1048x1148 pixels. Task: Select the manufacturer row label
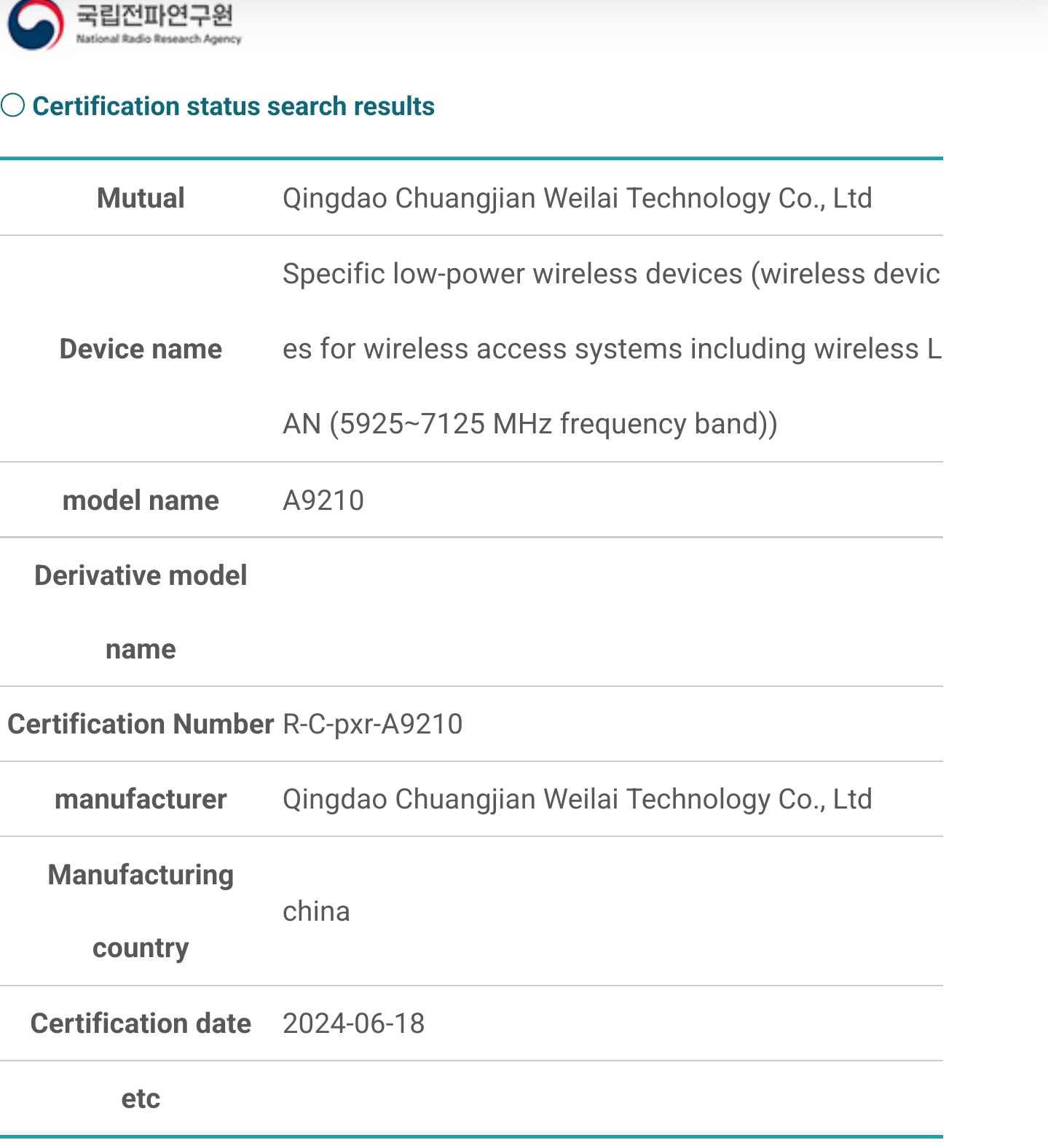pos(141,799)
